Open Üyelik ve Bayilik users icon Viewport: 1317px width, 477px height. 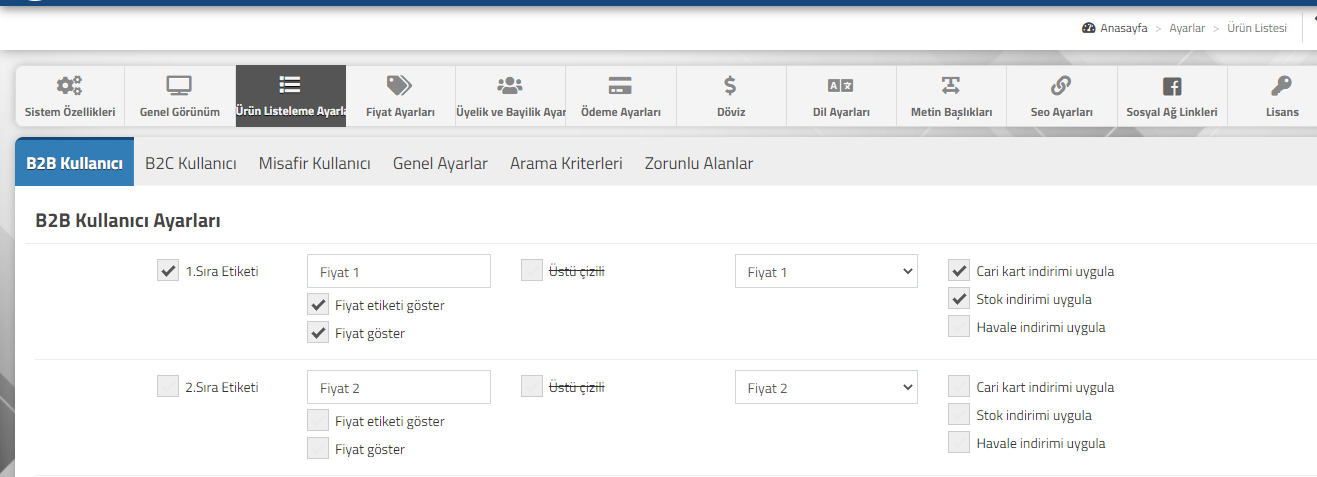pos(510,86)
